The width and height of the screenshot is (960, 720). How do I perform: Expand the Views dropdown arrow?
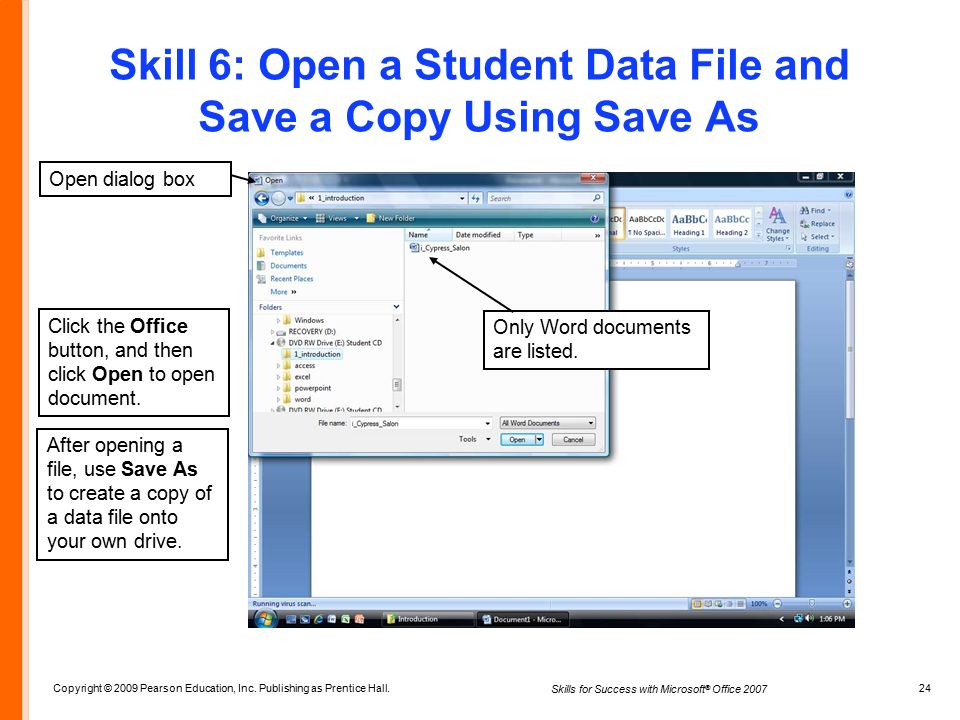click(x=356, y=219)
